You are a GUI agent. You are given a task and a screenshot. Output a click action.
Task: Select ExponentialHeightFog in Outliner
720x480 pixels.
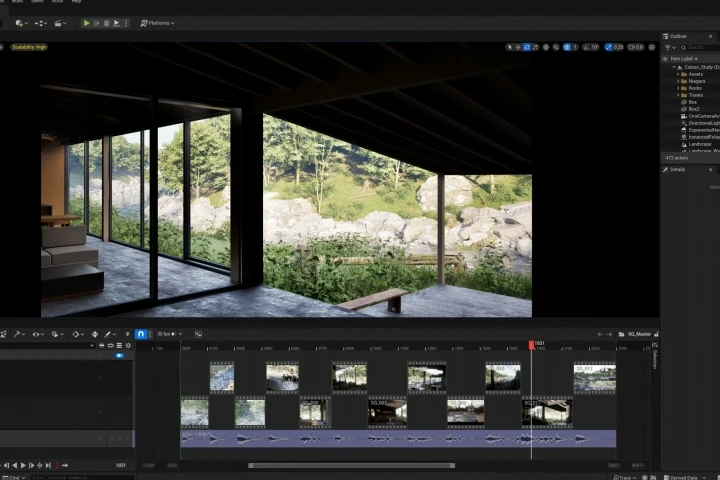tap(703, 130)
